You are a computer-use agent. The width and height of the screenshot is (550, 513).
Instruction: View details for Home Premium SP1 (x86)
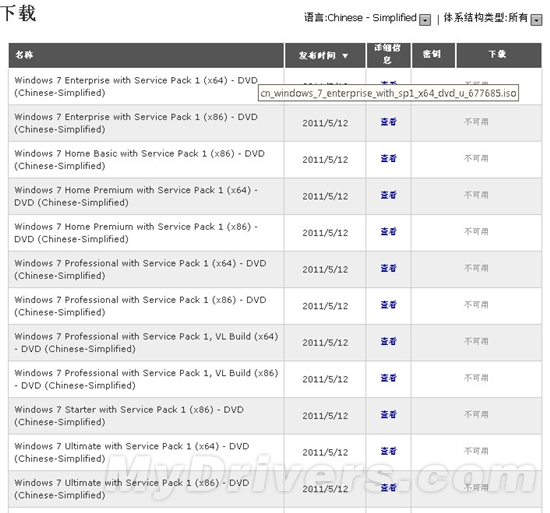(389, 231)
